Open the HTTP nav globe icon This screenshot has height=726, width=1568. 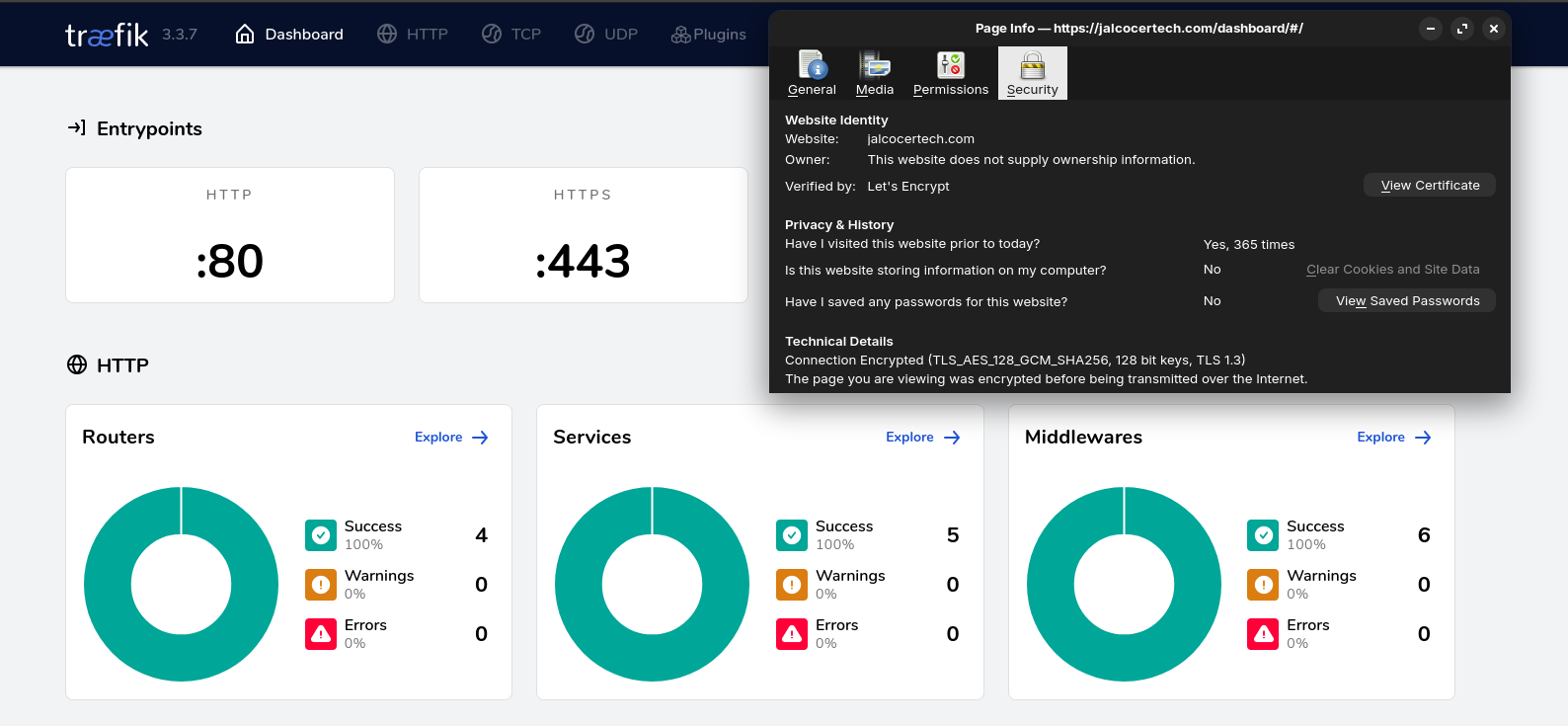tap(387, 34)
